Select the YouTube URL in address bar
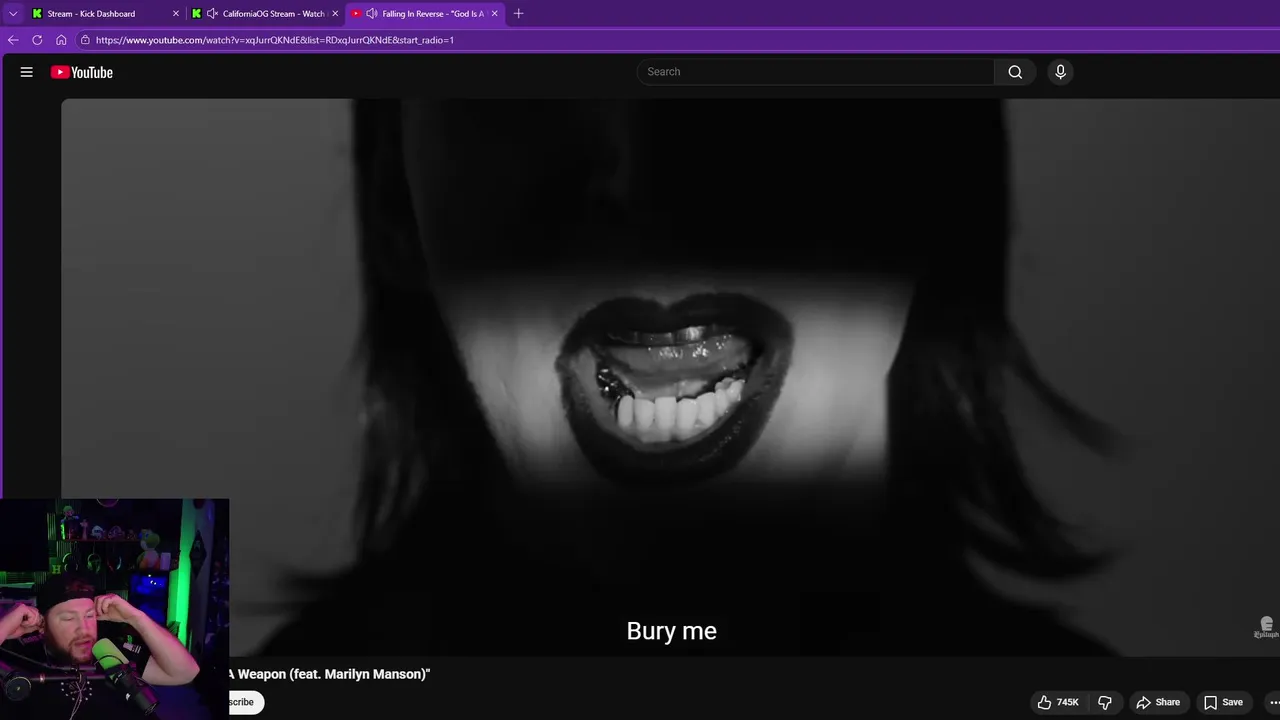 [x=275, y=40]
